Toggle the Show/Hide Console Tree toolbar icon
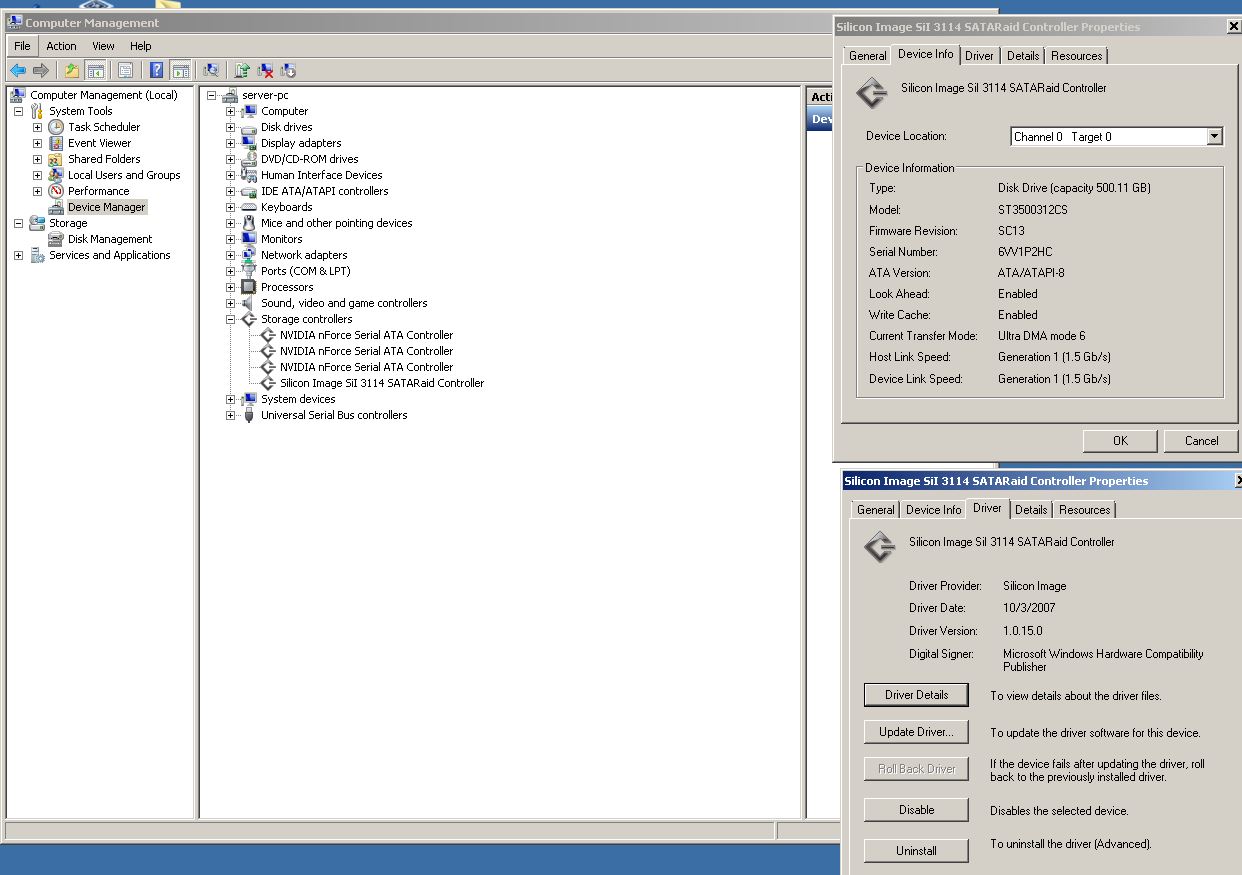1242x875 pixels. [x=96, y=70]
